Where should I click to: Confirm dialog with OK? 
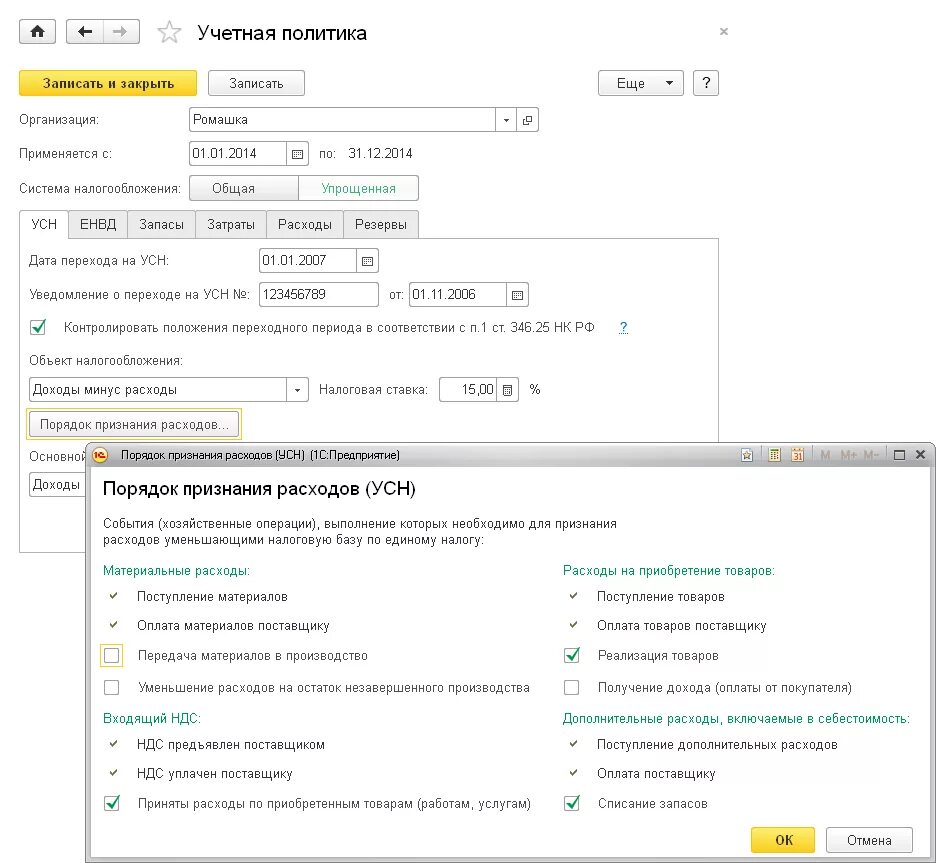(x=783, y=840)
